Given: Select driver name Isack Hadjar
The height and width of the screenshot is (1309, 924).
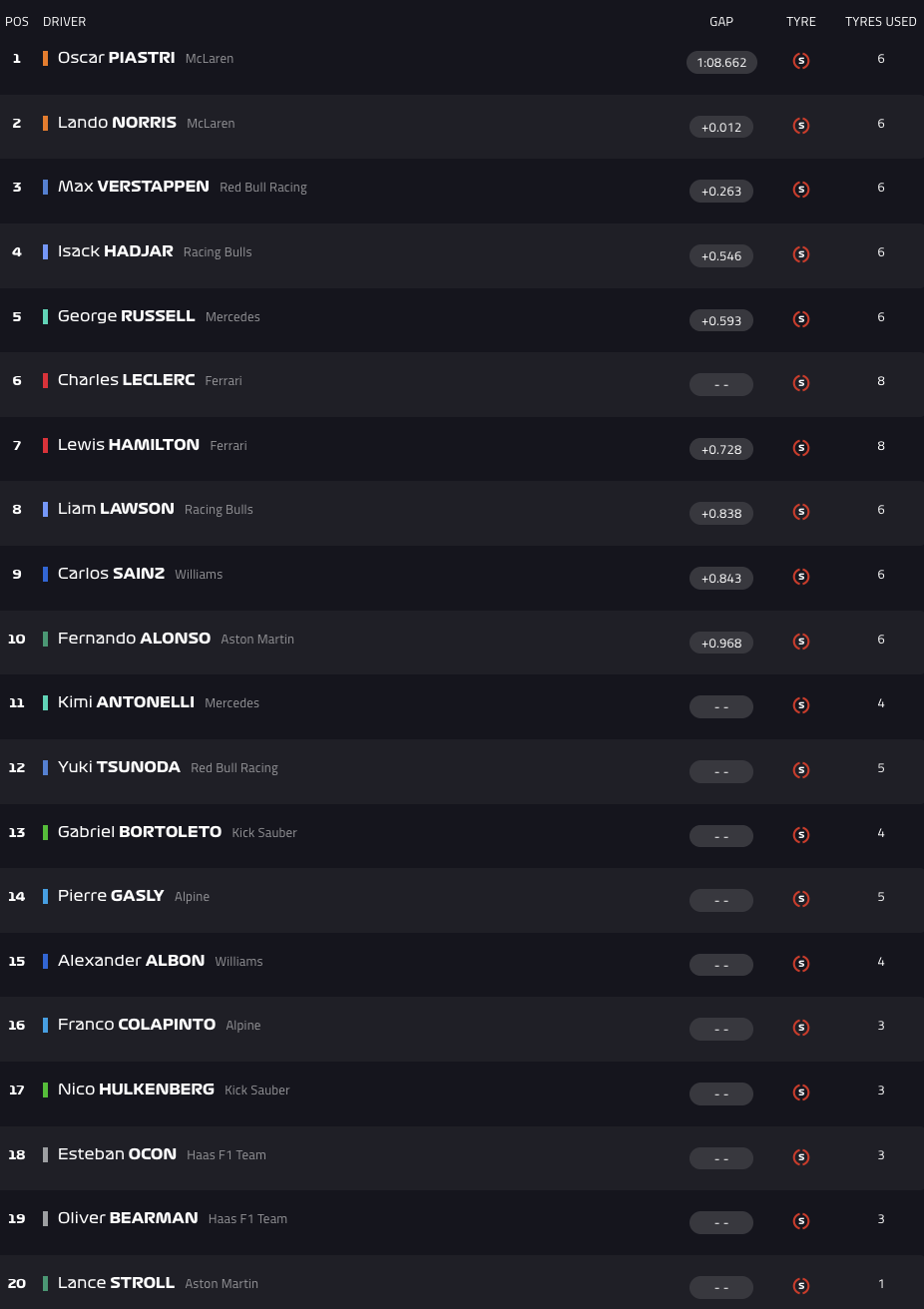Looking at the screenshot, I should [116, 251].
